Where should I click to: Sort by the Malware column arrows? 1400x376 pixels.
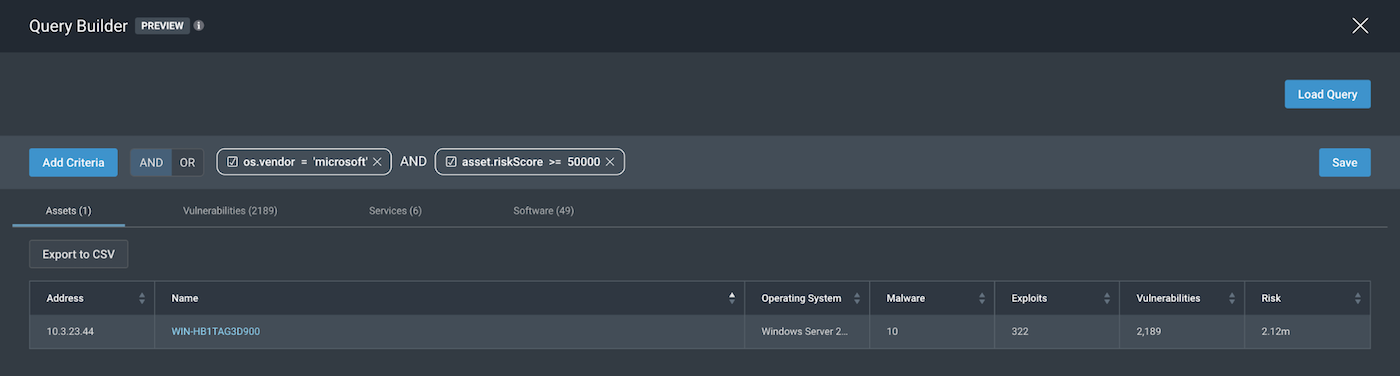982,298
